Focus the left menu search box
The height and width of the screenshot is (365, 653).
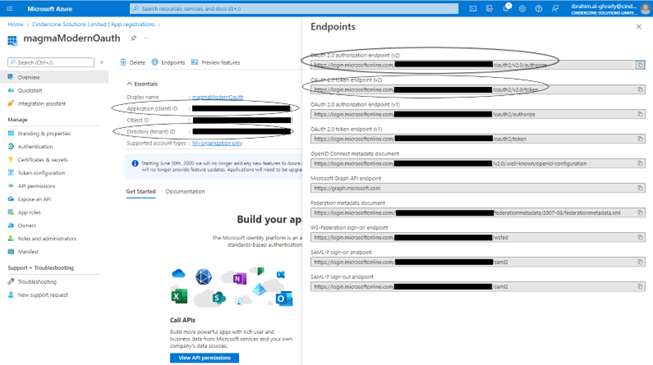pos(51,62)
